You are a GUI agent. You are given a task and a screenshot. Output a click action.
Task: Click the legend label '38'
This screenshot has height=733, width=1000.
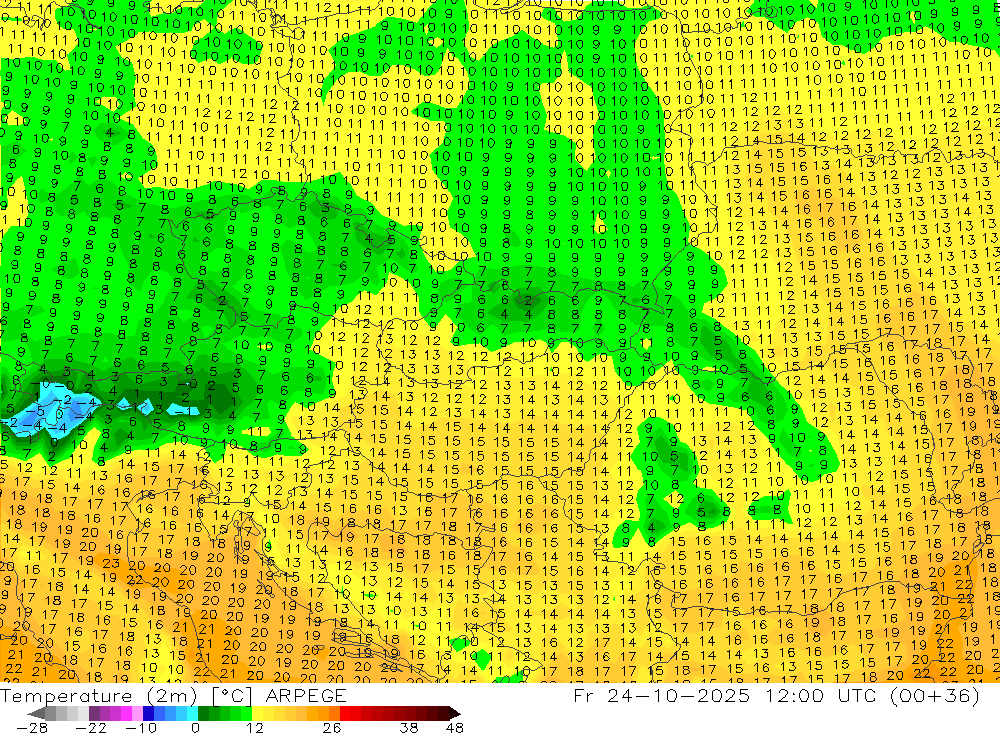(409, 727)
